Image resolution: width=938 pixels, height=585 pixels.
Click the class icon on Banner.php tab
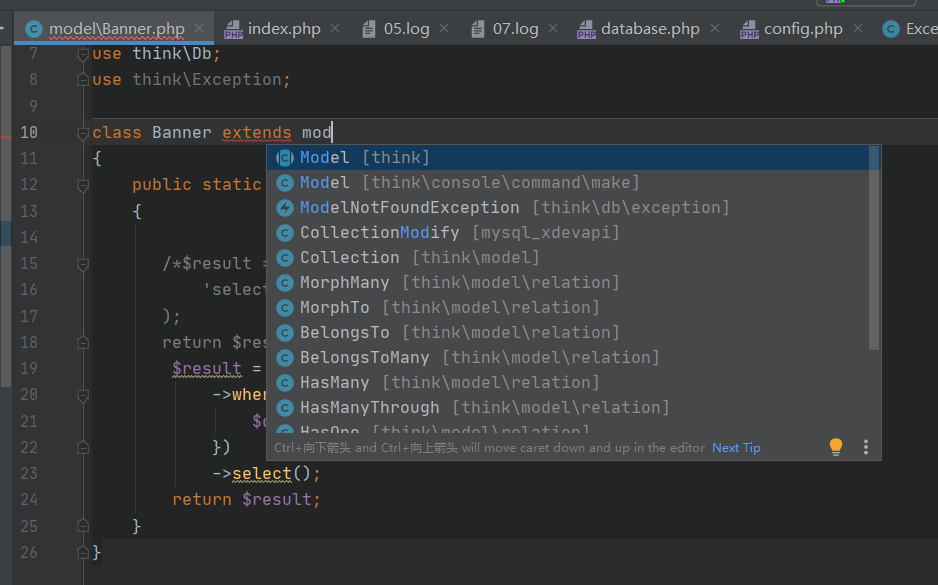(x=34, y=29)
